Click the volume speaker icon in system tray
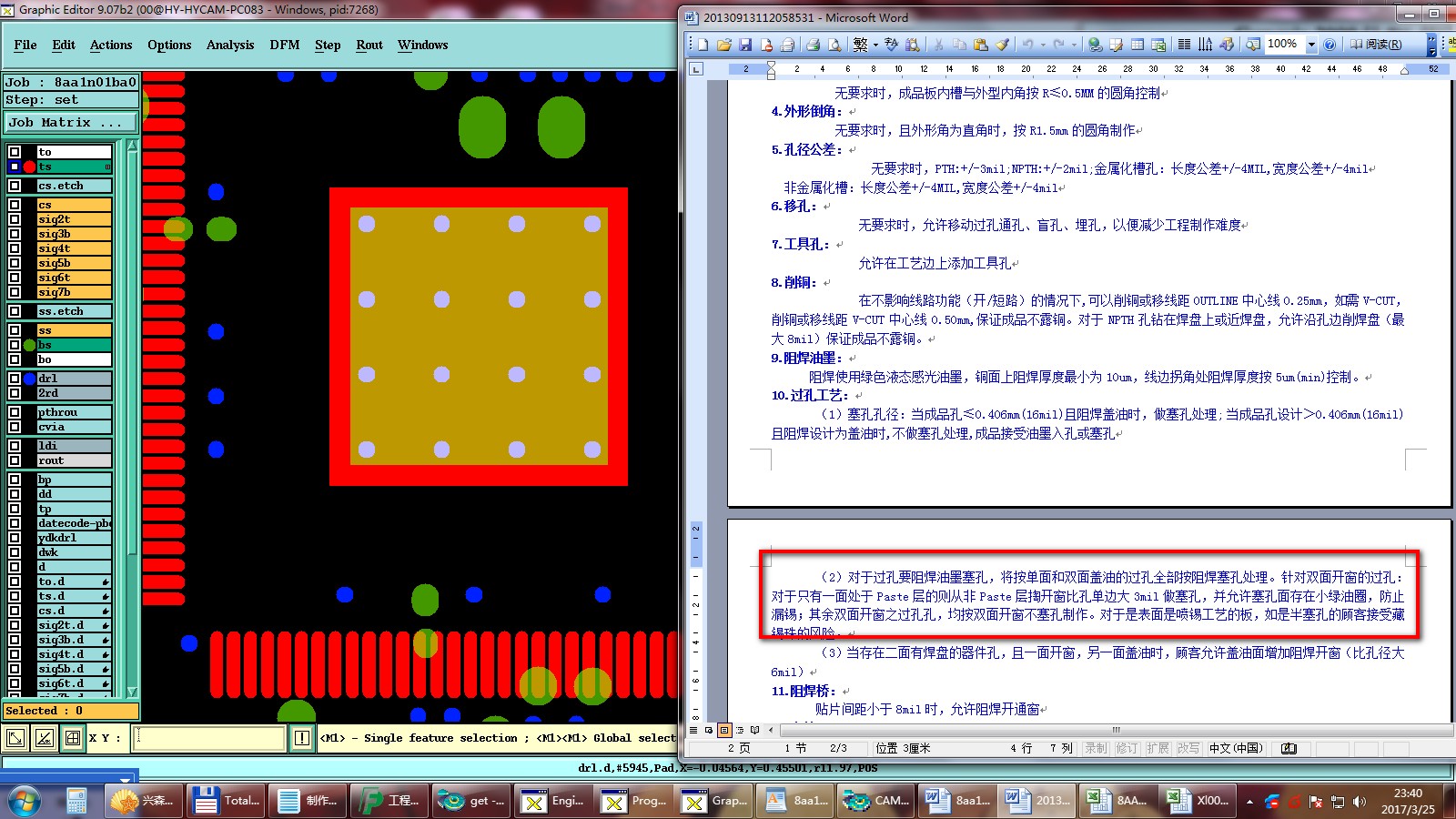The width and height of the screenshot is (1456, 819). coord(1360,802)
